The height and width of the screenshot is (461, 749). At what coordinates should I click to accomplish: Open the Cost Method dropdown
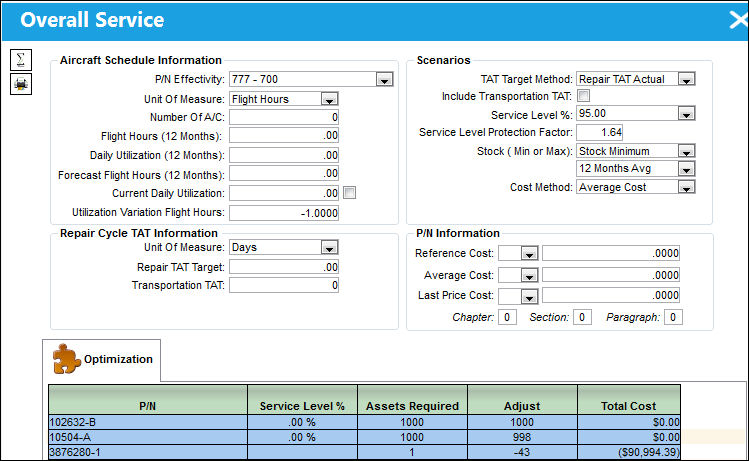pyautogui.click(x=686, y=187)
